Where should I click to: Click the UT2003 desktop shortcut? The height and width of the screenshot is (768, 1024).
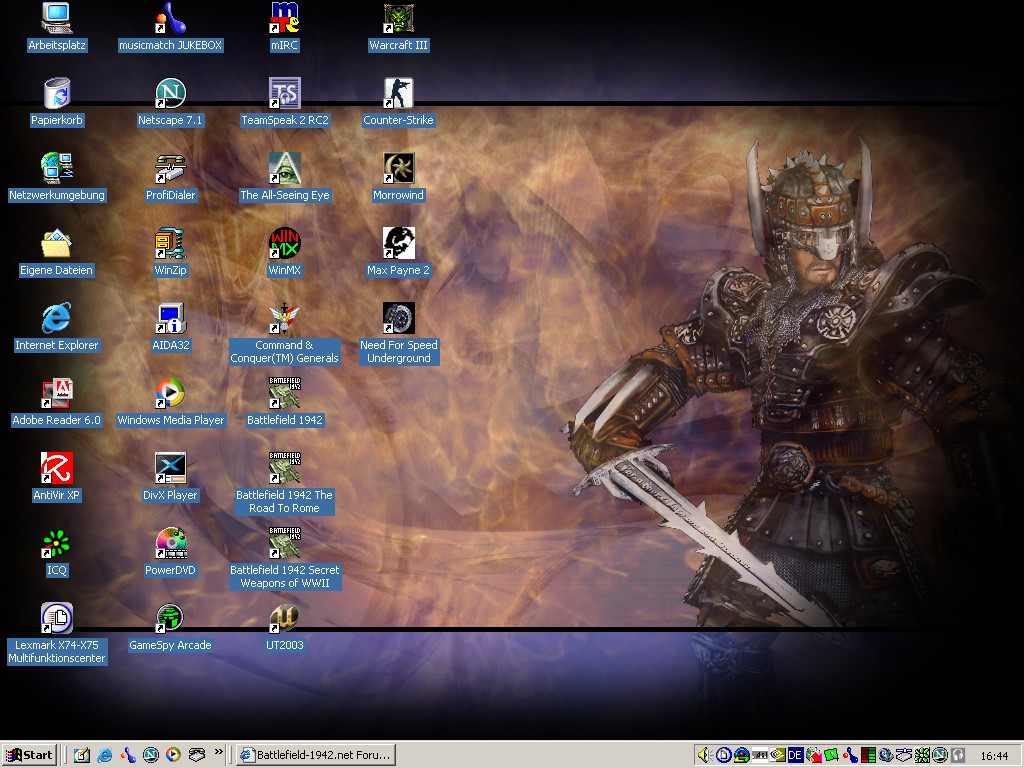click(285, 628)
